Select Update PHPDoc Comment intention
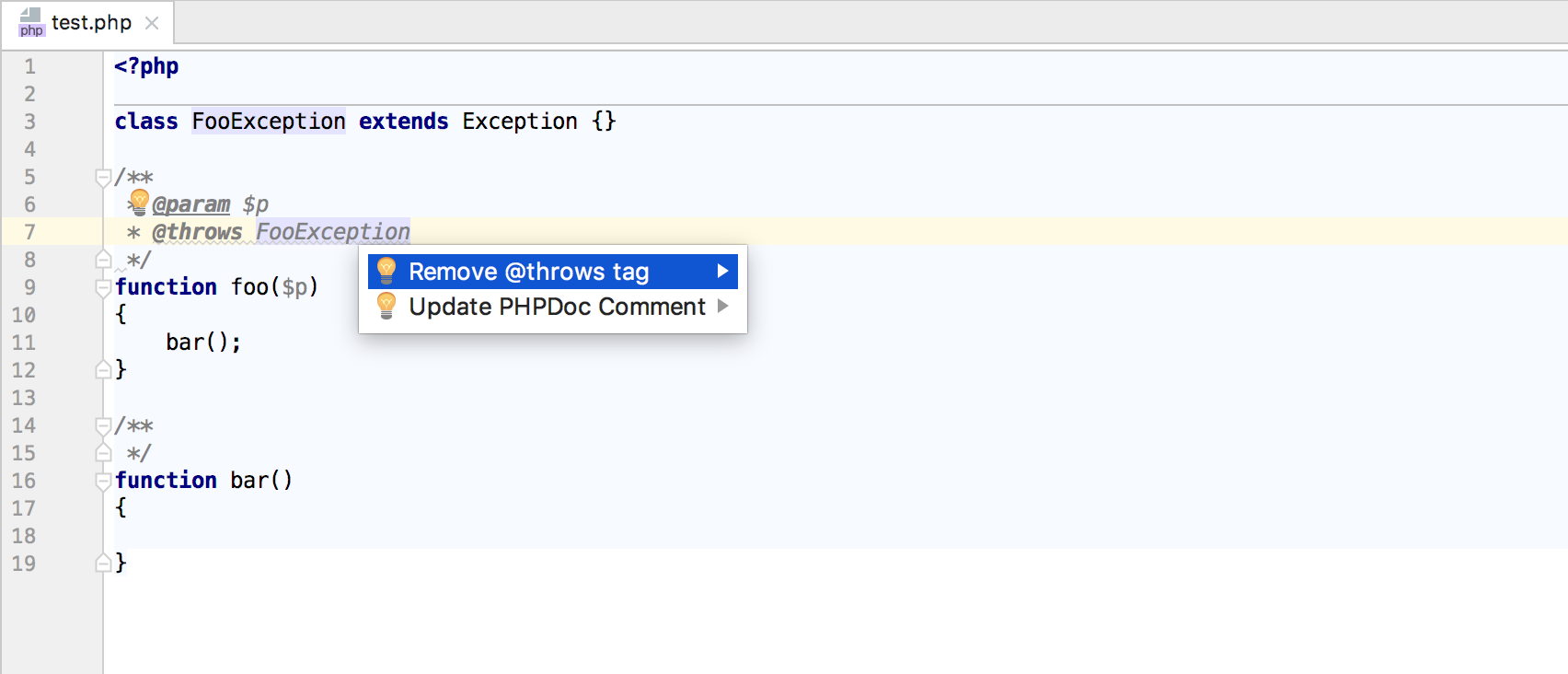The width and height of the screenshot is (1568, 674). coord(557,307)
